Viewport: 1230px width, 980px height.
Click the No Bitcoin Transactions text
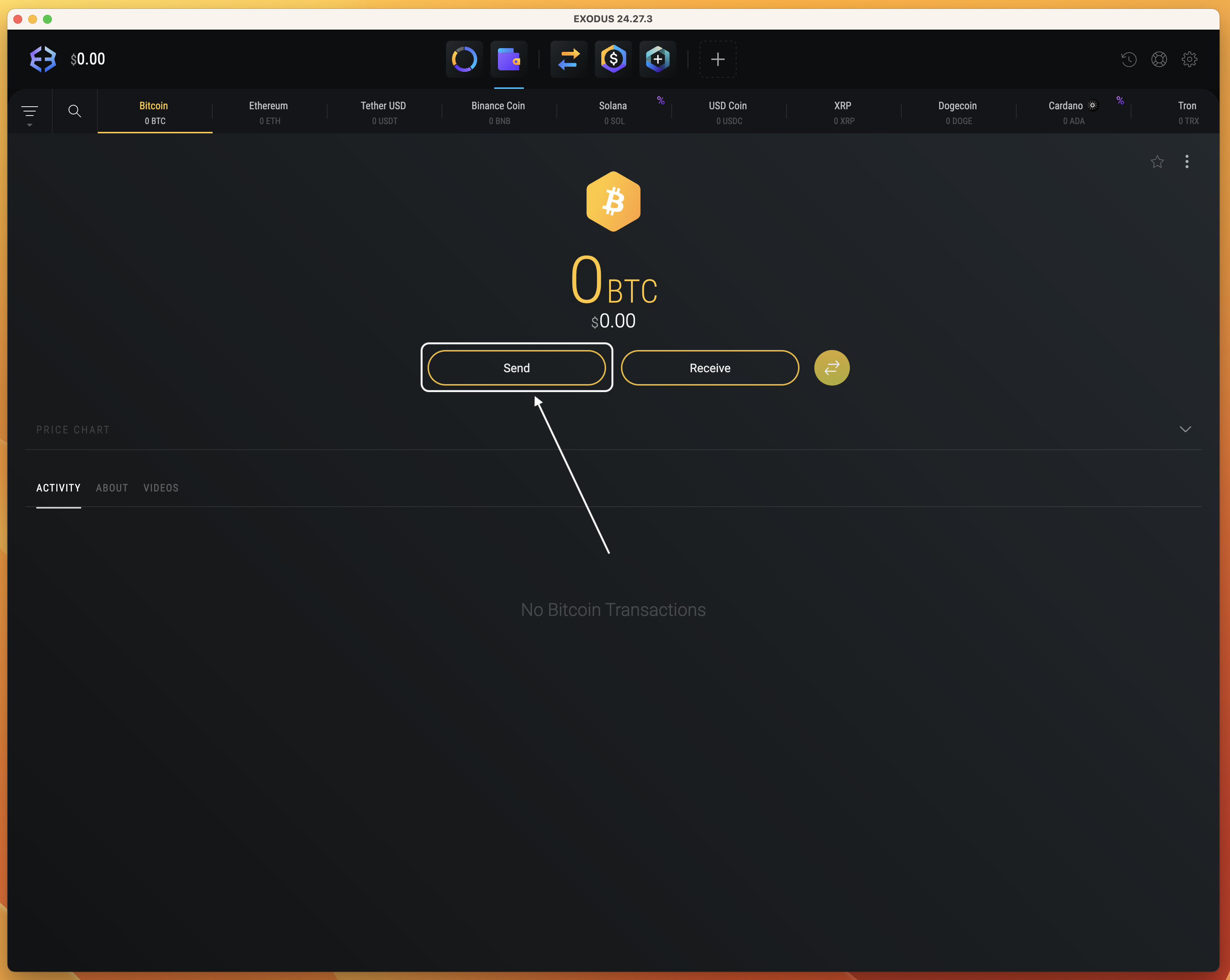point(613,610)
